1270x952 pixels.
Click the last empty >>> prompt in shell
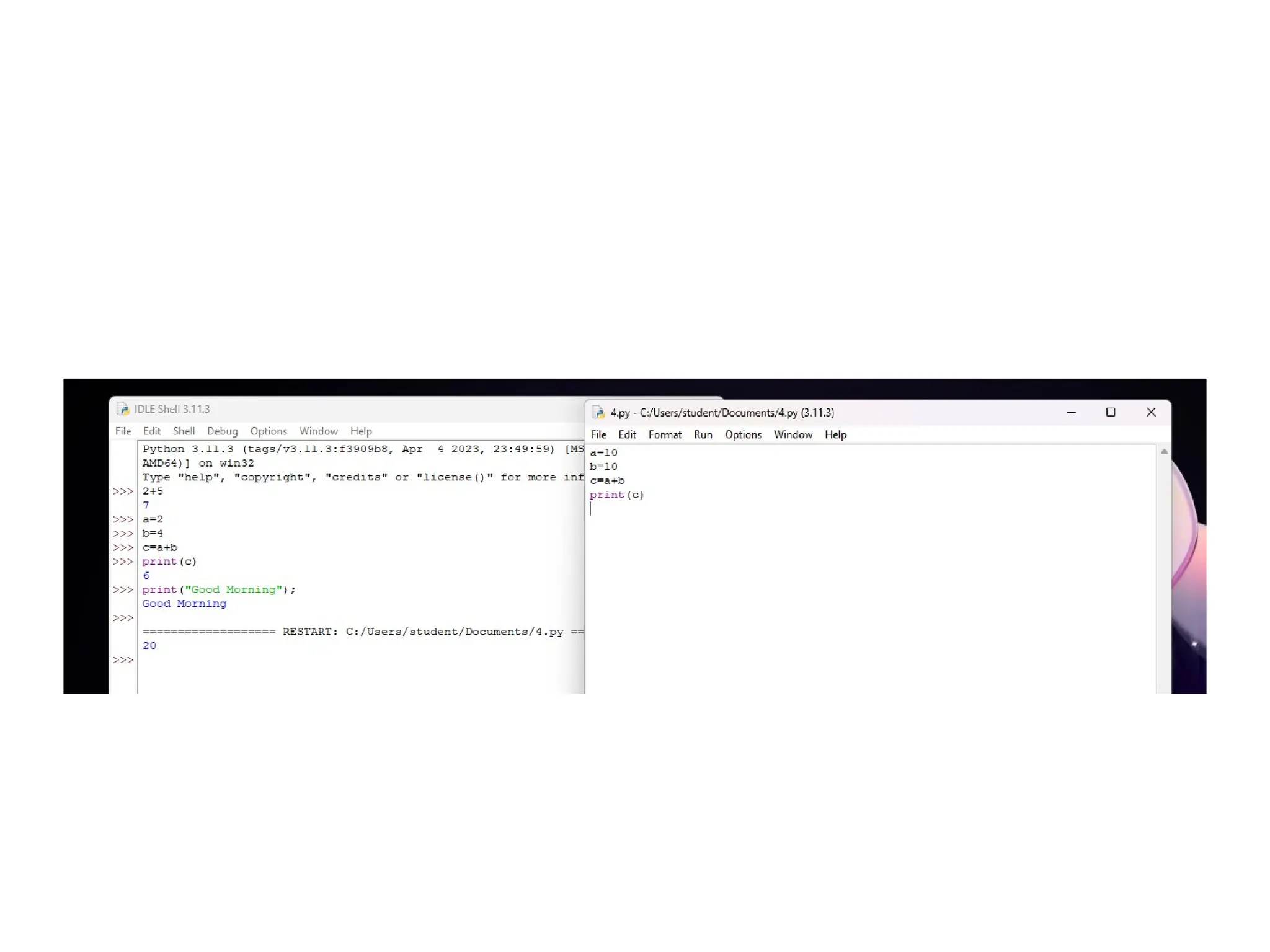tap(123, 659)
